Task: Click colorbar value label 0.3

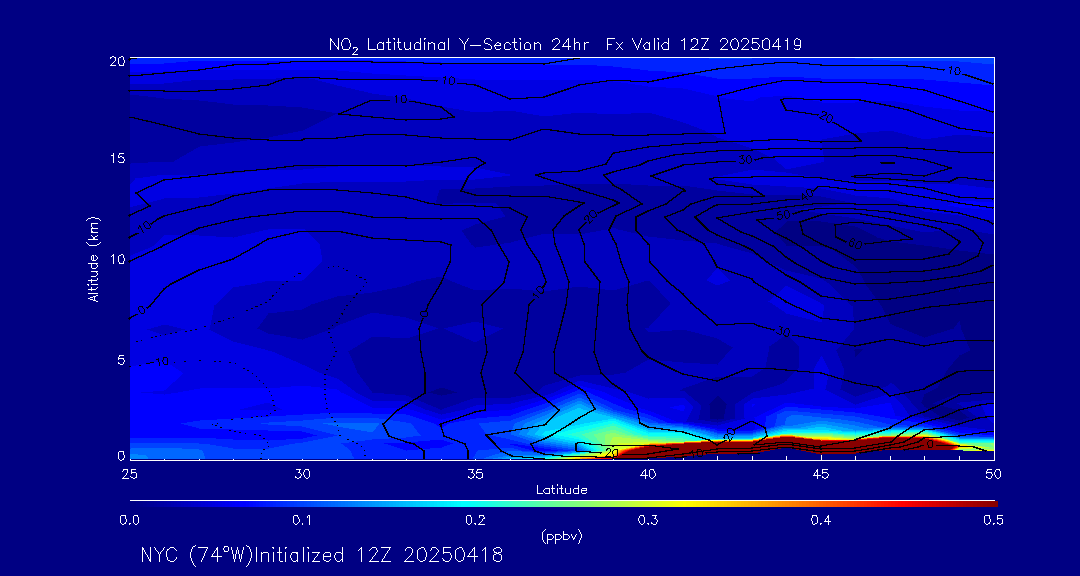Action: click(x=648, y=521)
